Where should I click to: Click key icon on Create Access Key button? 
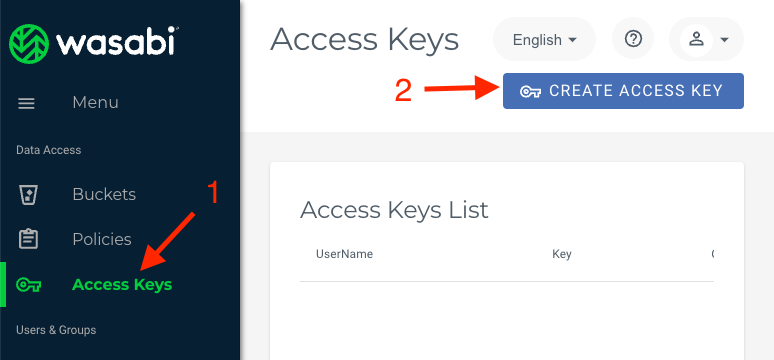click(530, 91)
